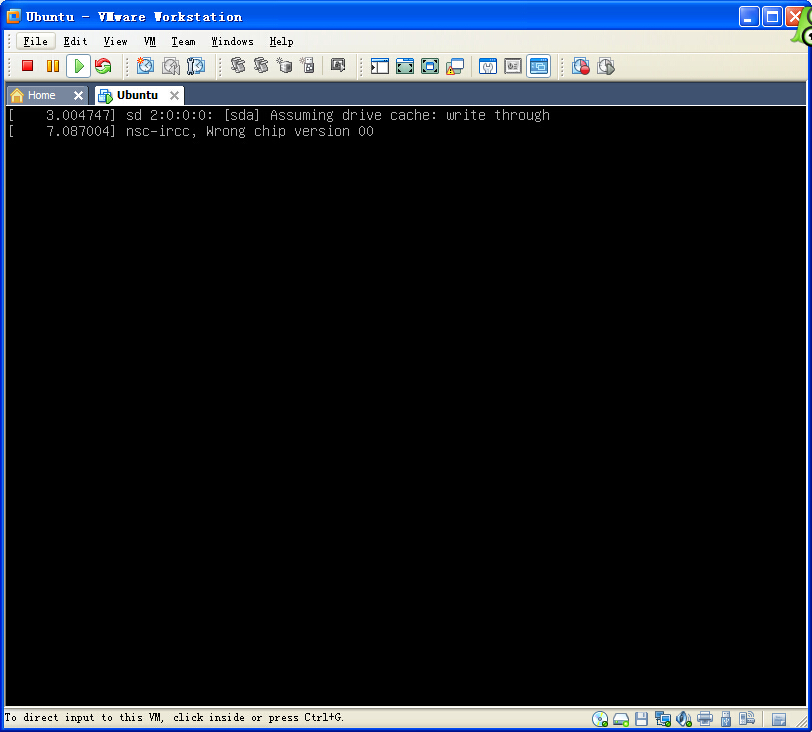Click the floppy drive status icon
Image resolution: width=812 pixels, height=732 pixels.
point(642,719)
